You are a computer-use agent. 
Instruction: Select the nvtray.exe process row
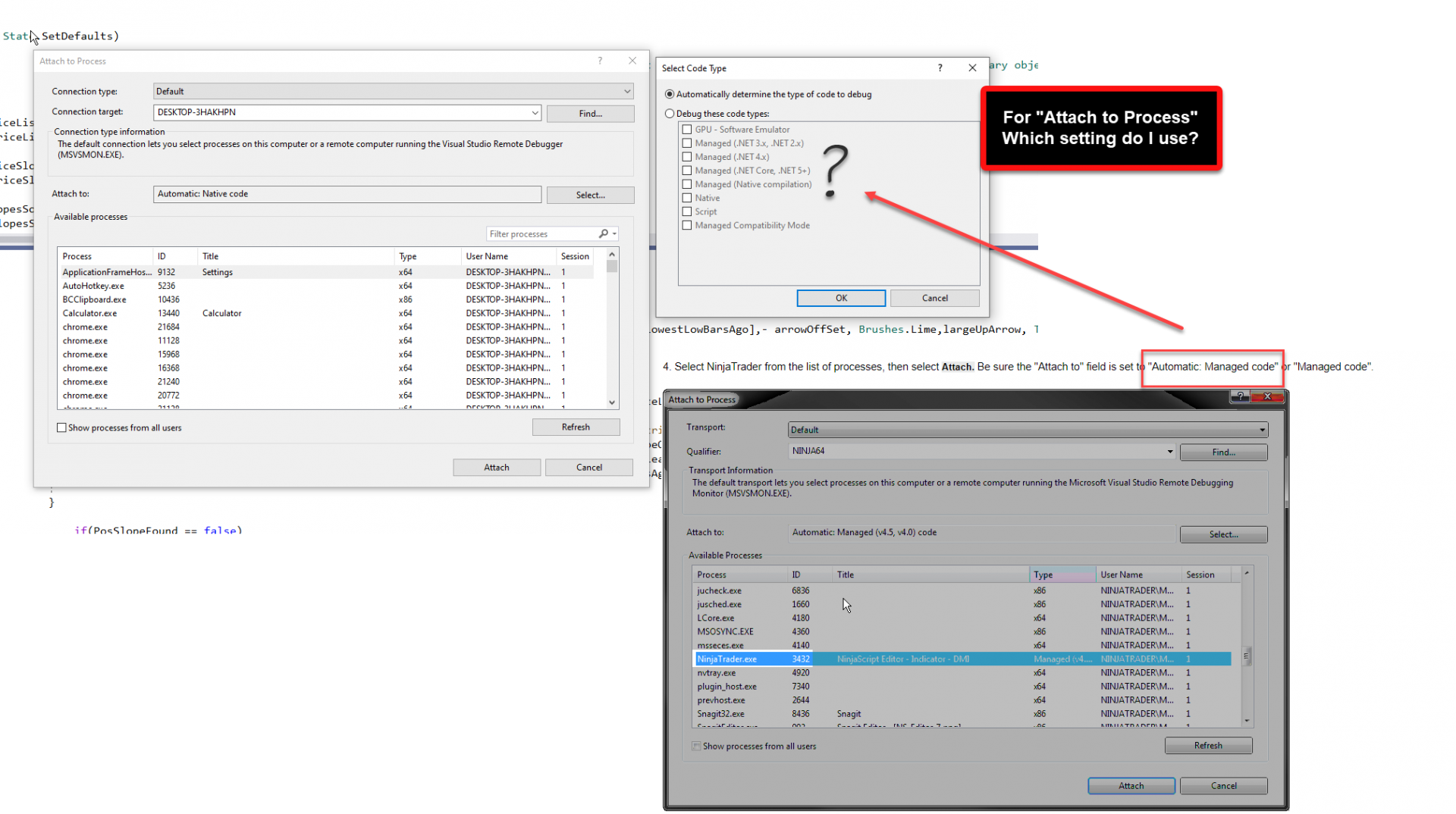point(962,673)
